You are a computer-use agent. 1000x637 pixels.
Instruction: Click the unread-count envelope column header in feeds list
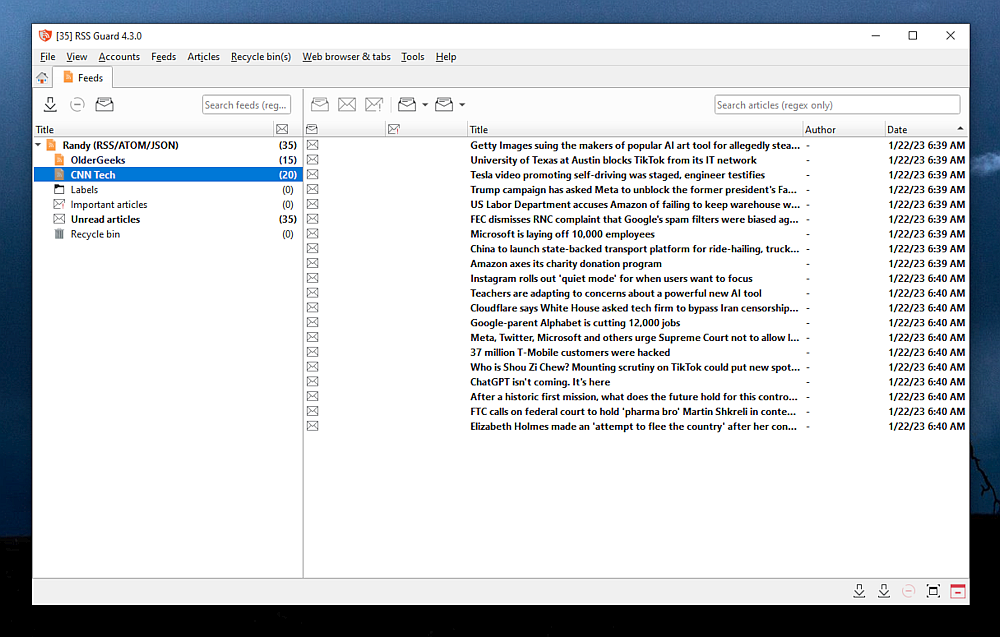tap(282, 129)
